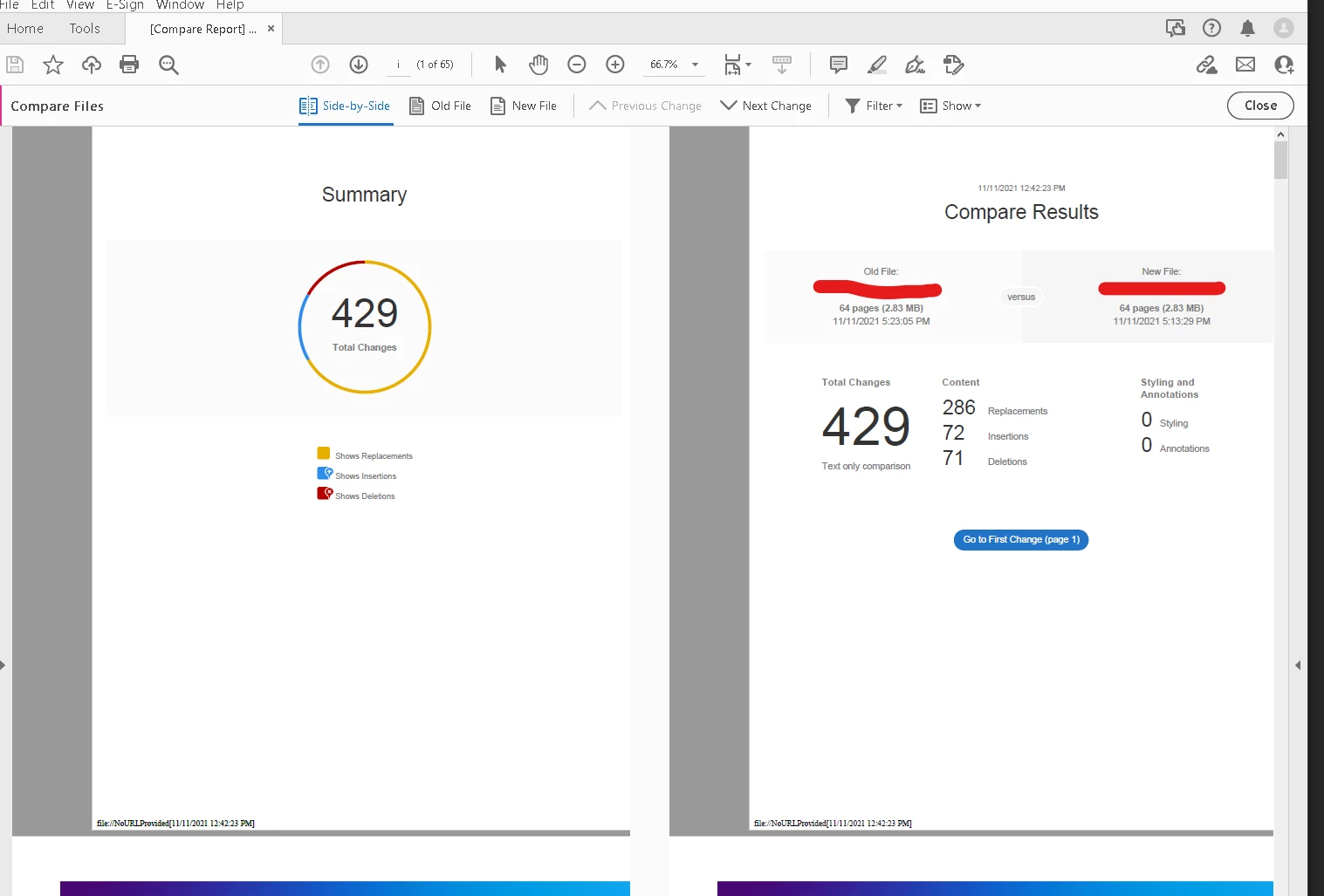1324x896 pixels.
Task: Switch to New File view
Action: [524, 106]
